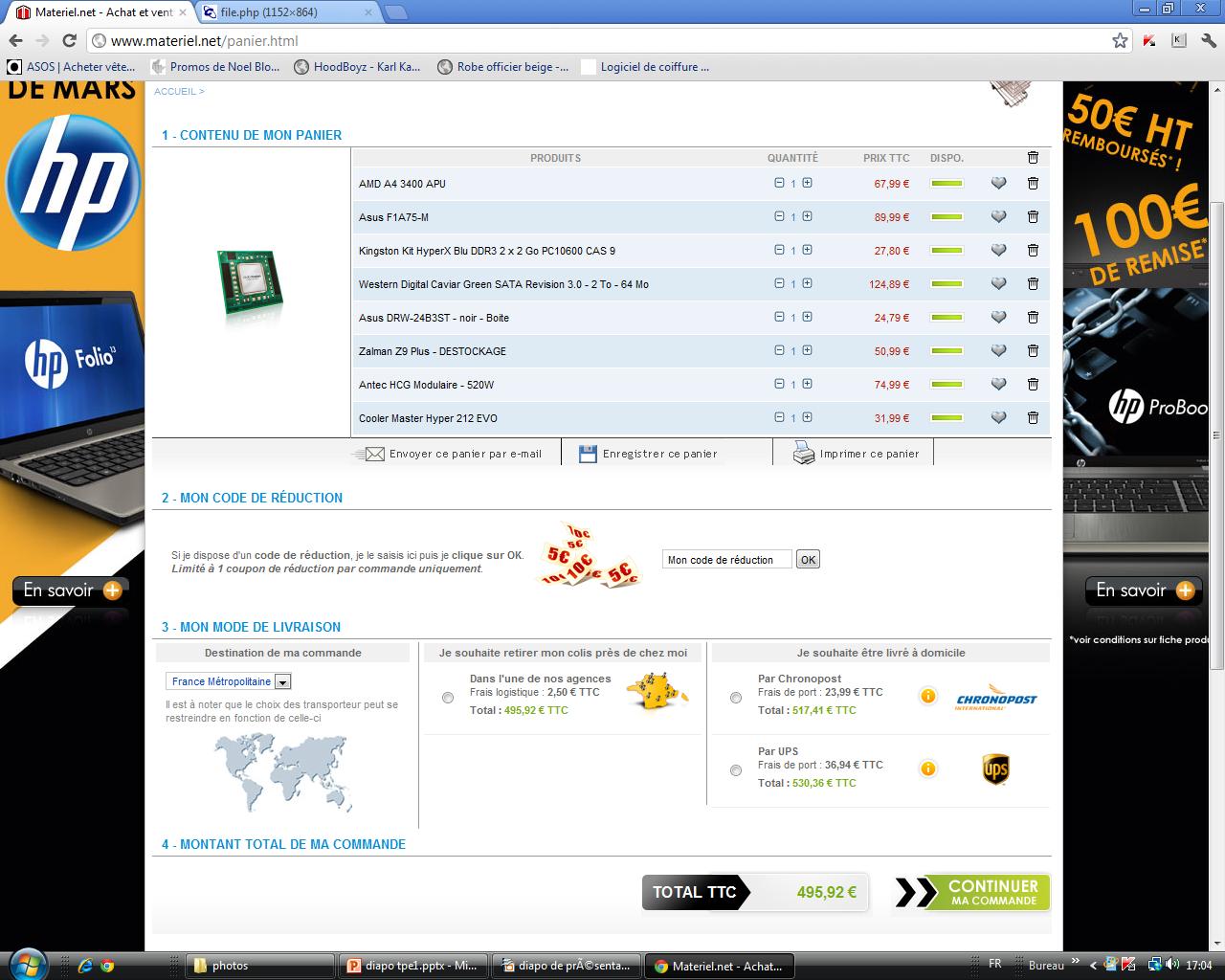Click the reduction code input field

(x=726, y=560)
